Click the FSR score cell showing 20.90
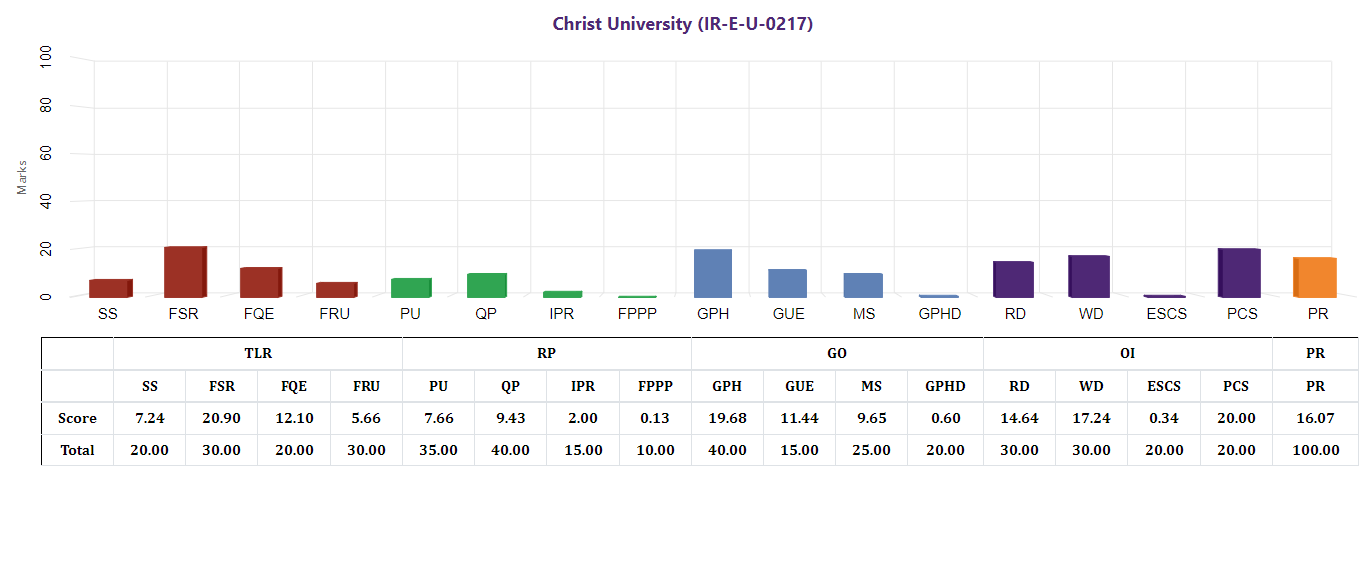The image size is (1366, 568). point(221,418)
